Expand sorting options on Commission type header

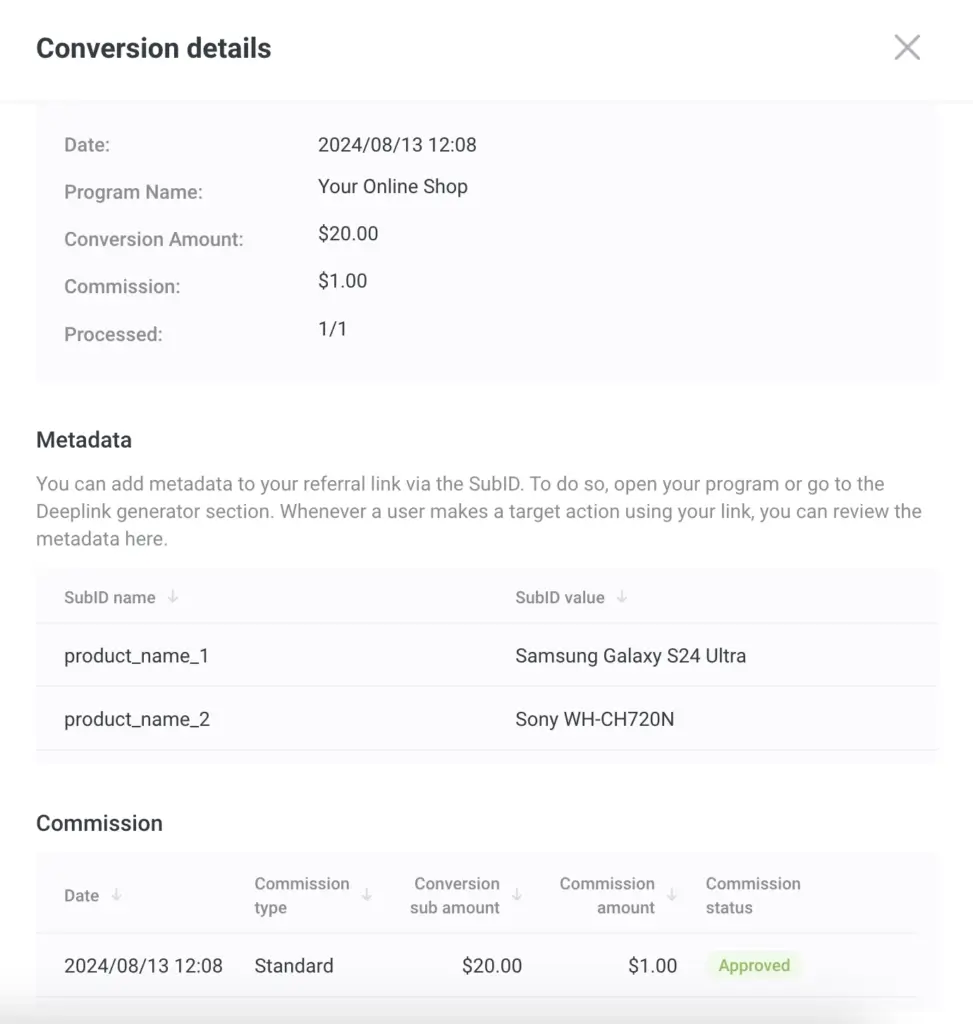366,897
